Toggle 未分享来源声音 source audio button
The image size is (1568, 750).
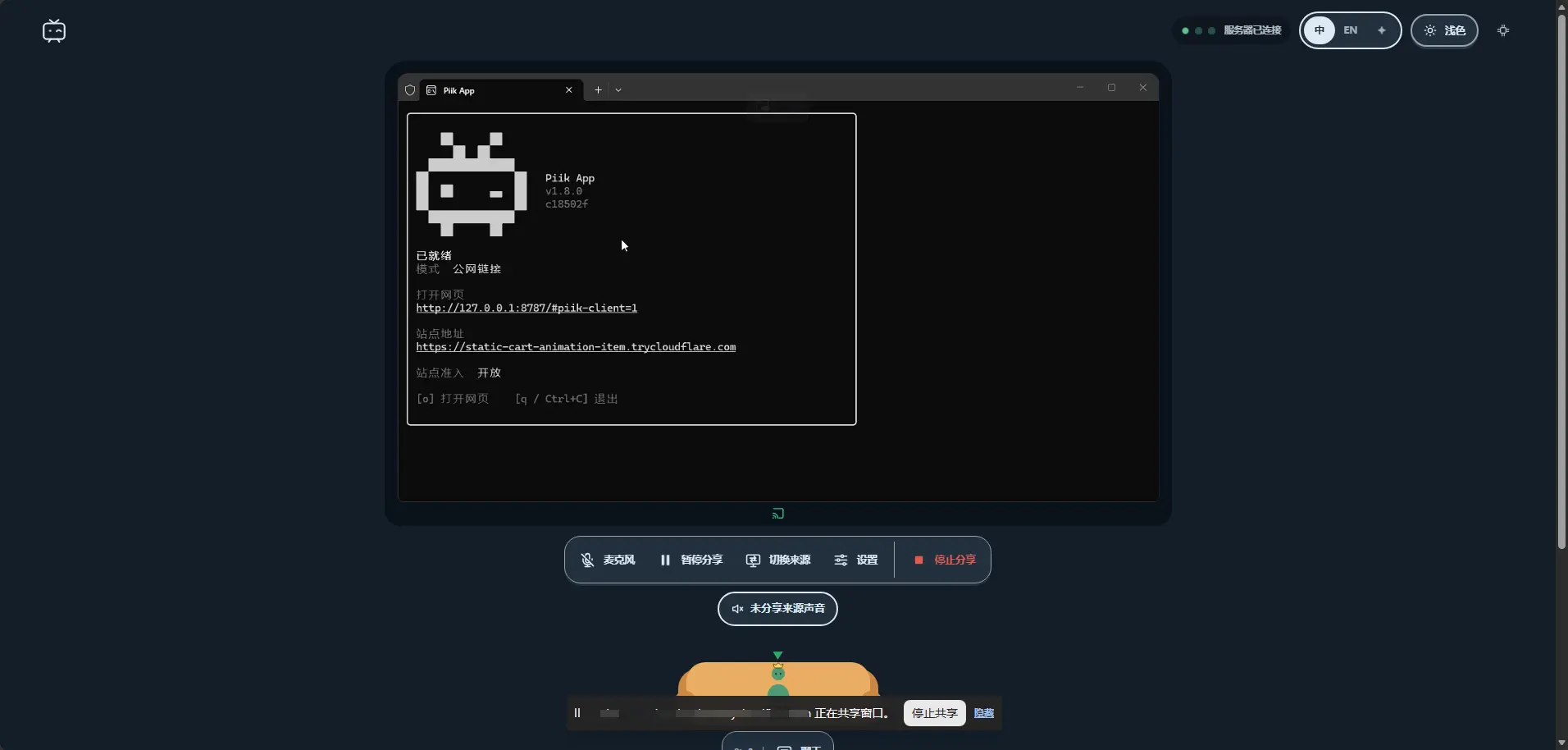click(777, 609)
